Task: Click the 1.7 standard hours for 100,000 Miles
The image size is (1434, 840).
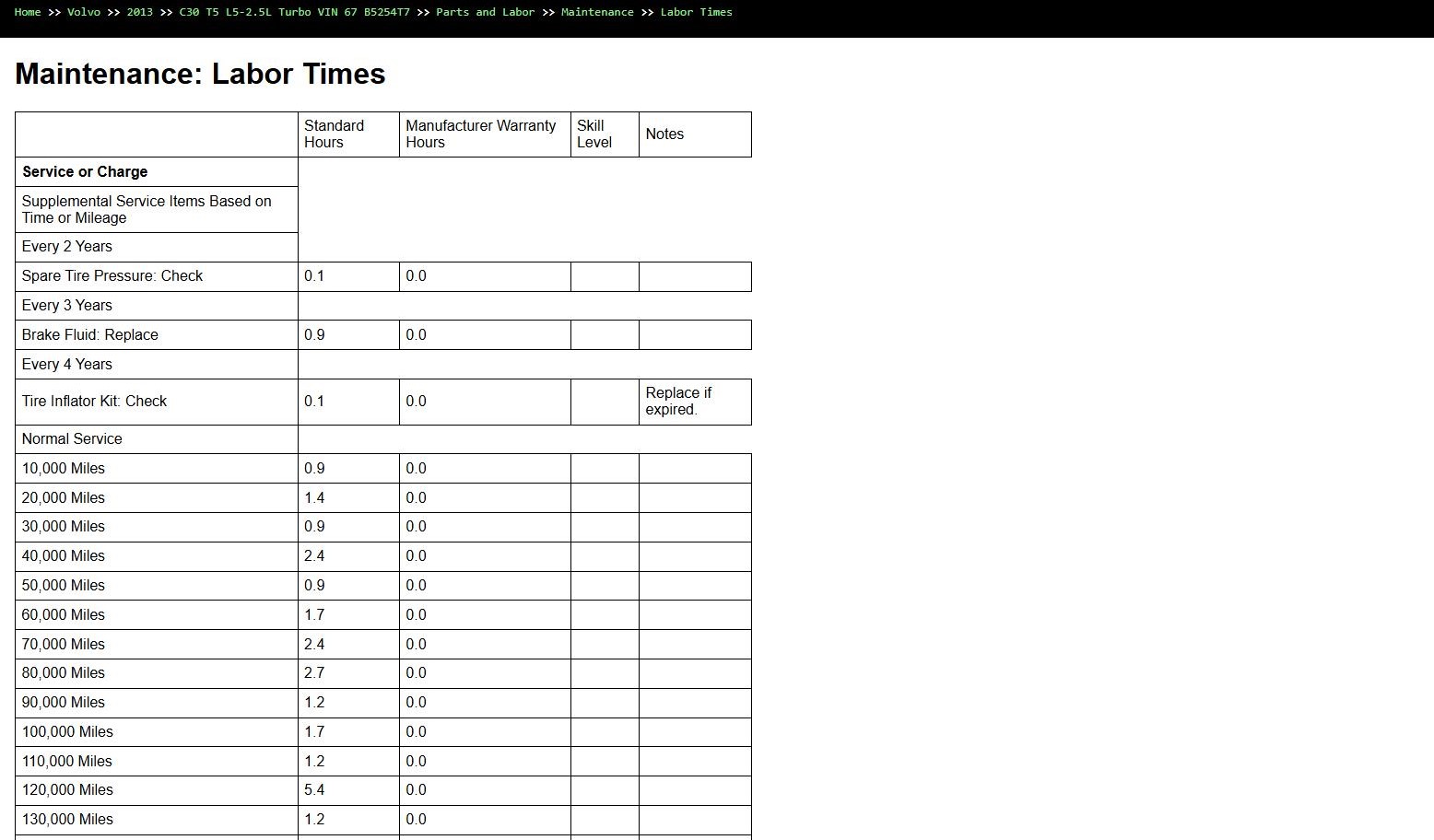Action: pyautogui.click(x=348, y=732)
